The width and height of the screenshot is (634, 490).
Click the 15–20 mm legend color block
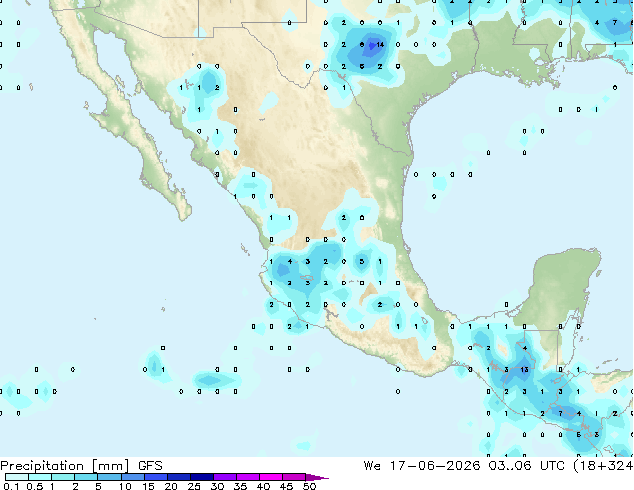[x=156, y=477]
